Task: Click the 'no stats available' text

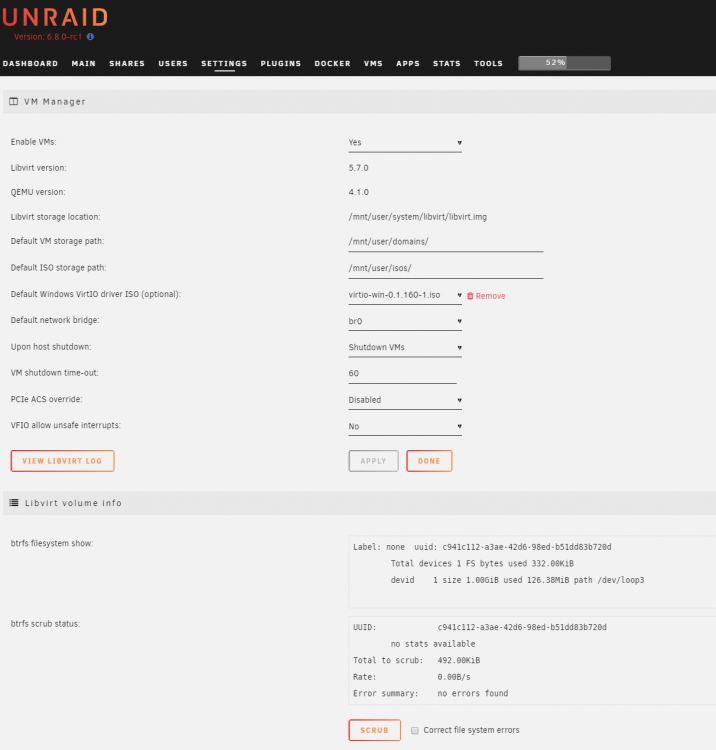Action: click(x=433, y=644)
